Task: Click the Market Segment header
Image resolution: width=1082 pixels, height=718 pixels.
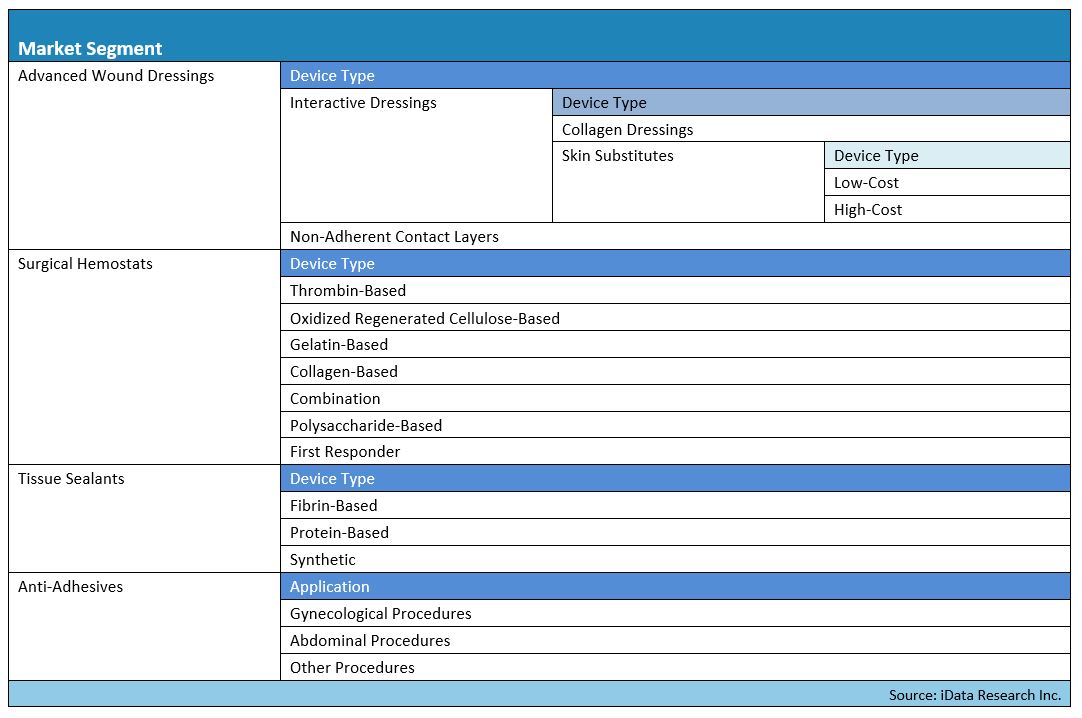Action: 539,36
